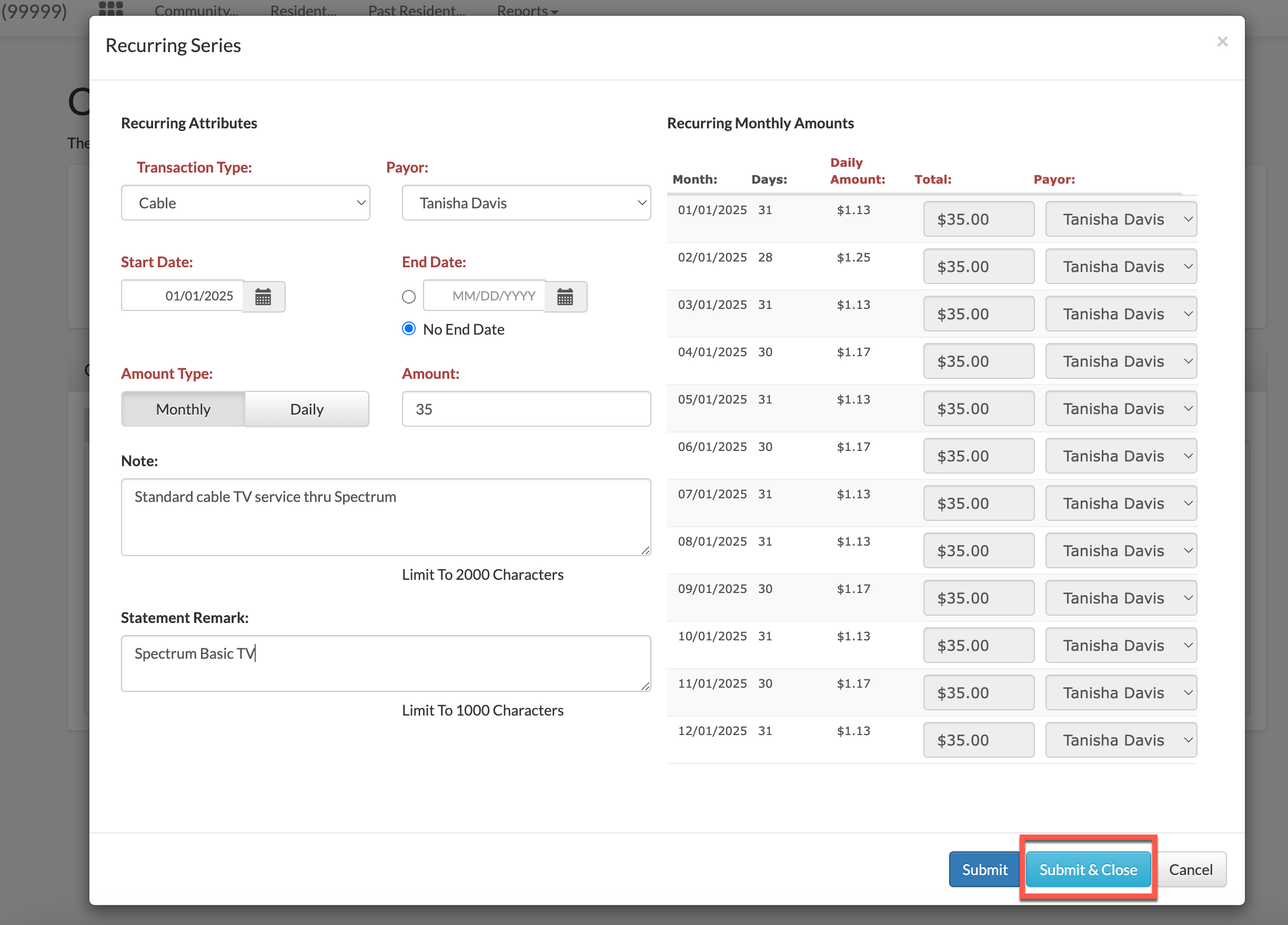The width and height of the screenshot is (1288, 925).
Task: Click the apps grid icon in top bar
Action: pyautogui.click(x=110, y=8)
